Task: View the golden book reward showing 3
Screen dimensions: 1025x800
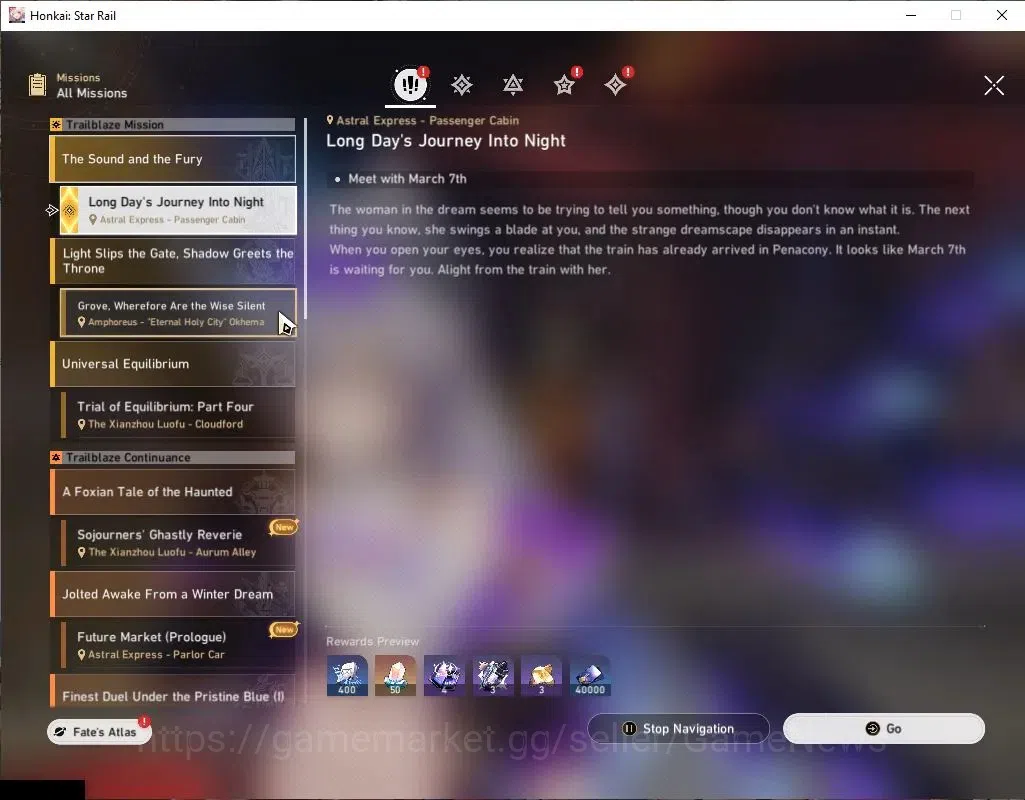Action: click(541, 676)
